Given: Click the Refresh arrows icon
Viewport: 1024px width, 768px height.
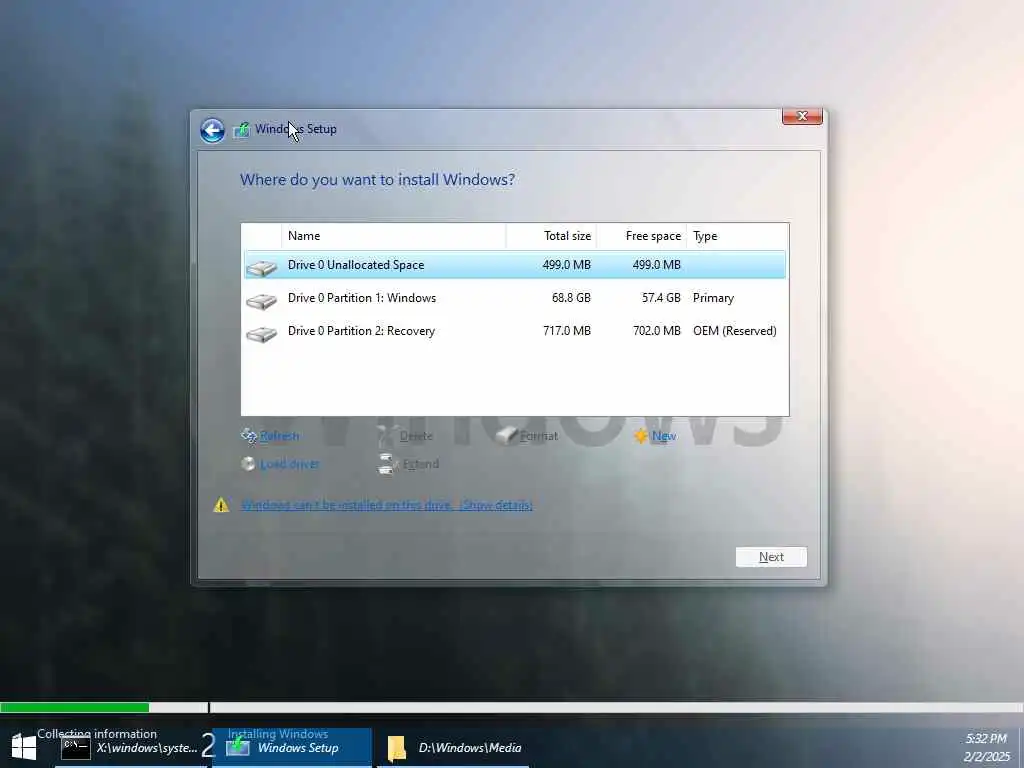Looking at the screenshot, I should tap(249, 436).
